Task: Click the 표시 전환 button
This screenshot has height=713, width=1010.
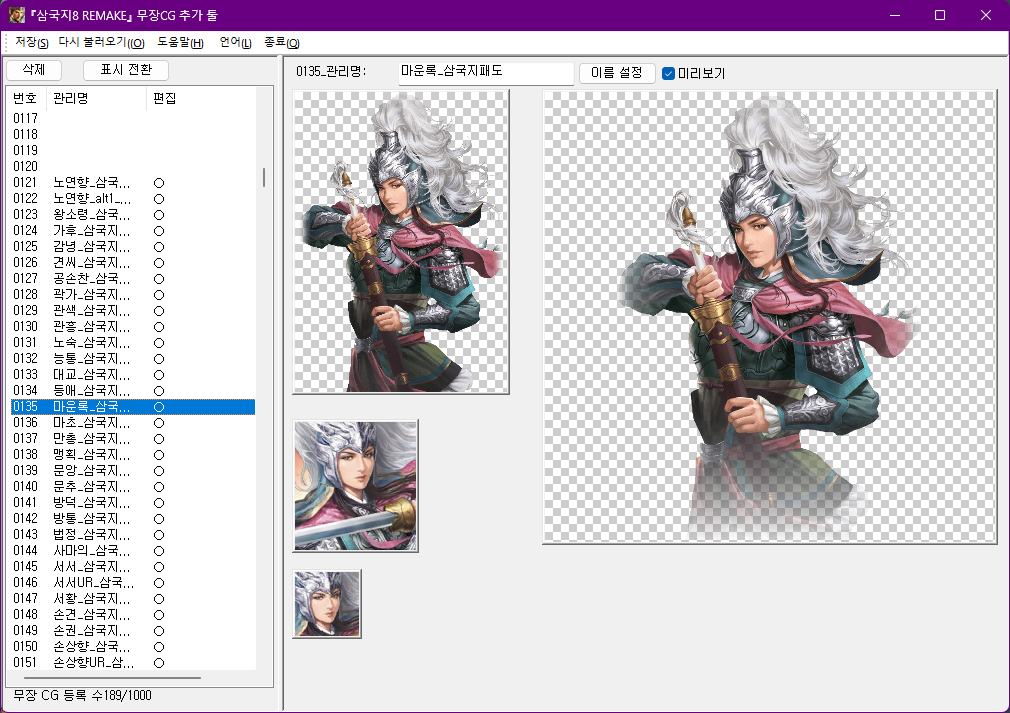Action: 126,70
